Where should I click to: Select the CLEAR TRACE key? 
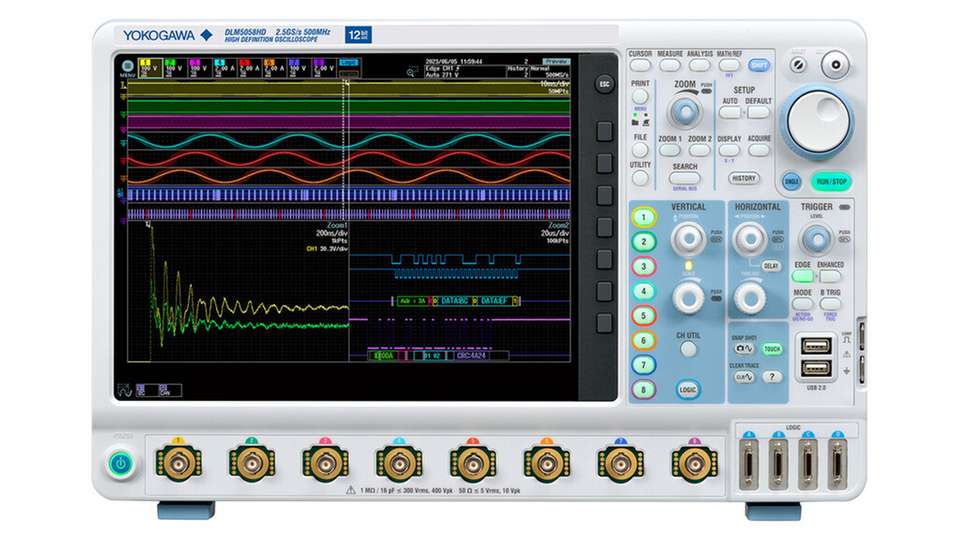tap(744, 377)
